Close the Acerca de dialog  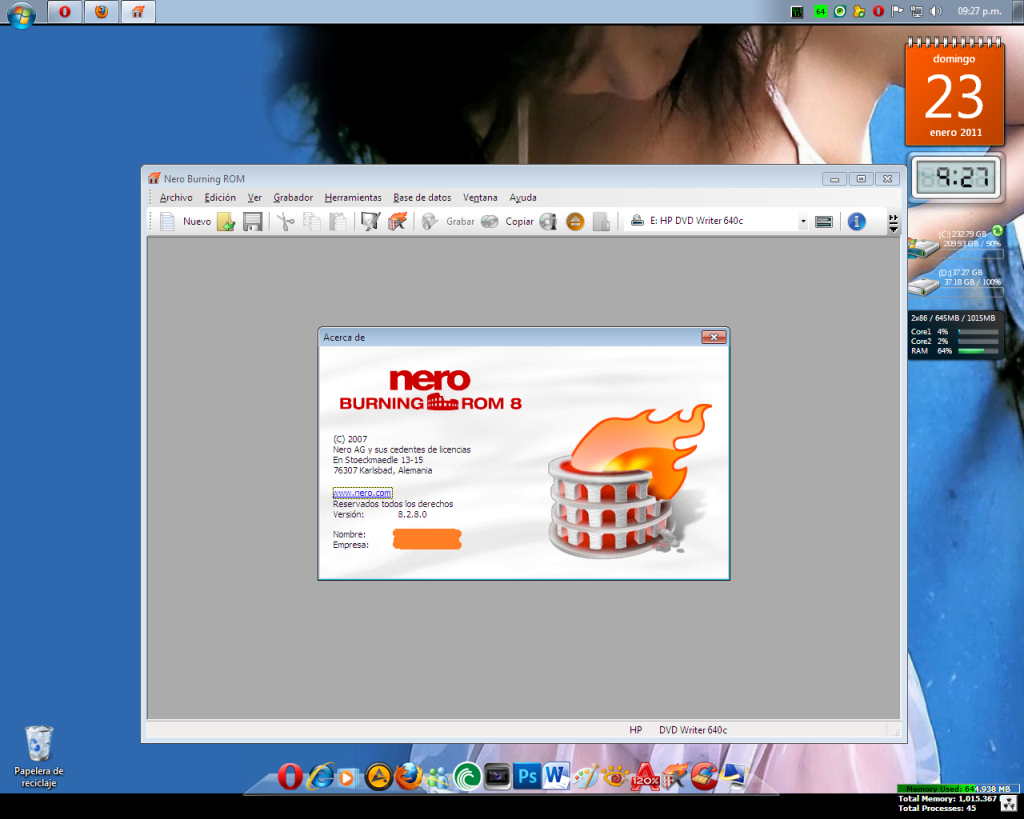tap(714, 337)
